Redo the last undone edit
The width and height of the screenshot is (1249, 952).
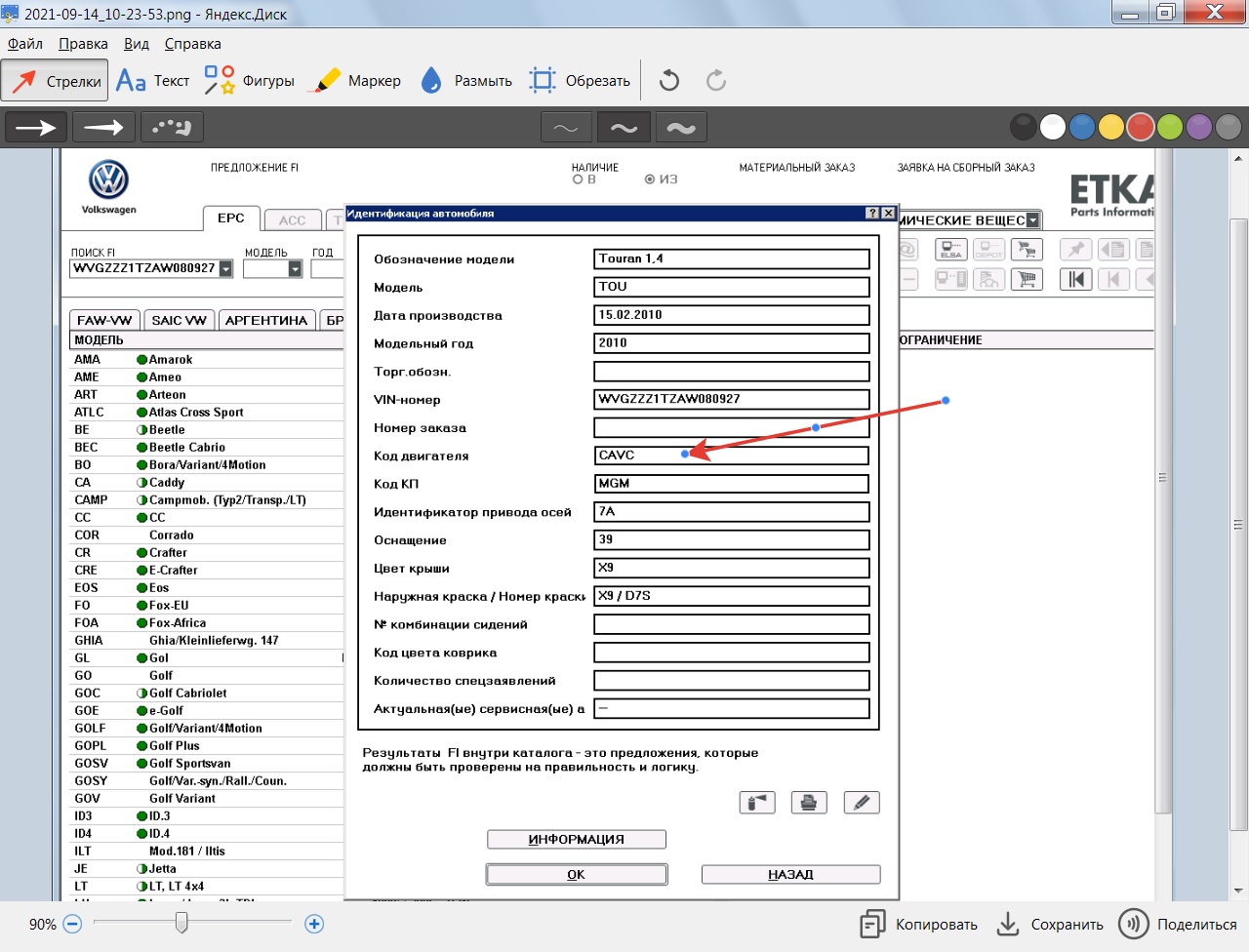tap(716, 80)
